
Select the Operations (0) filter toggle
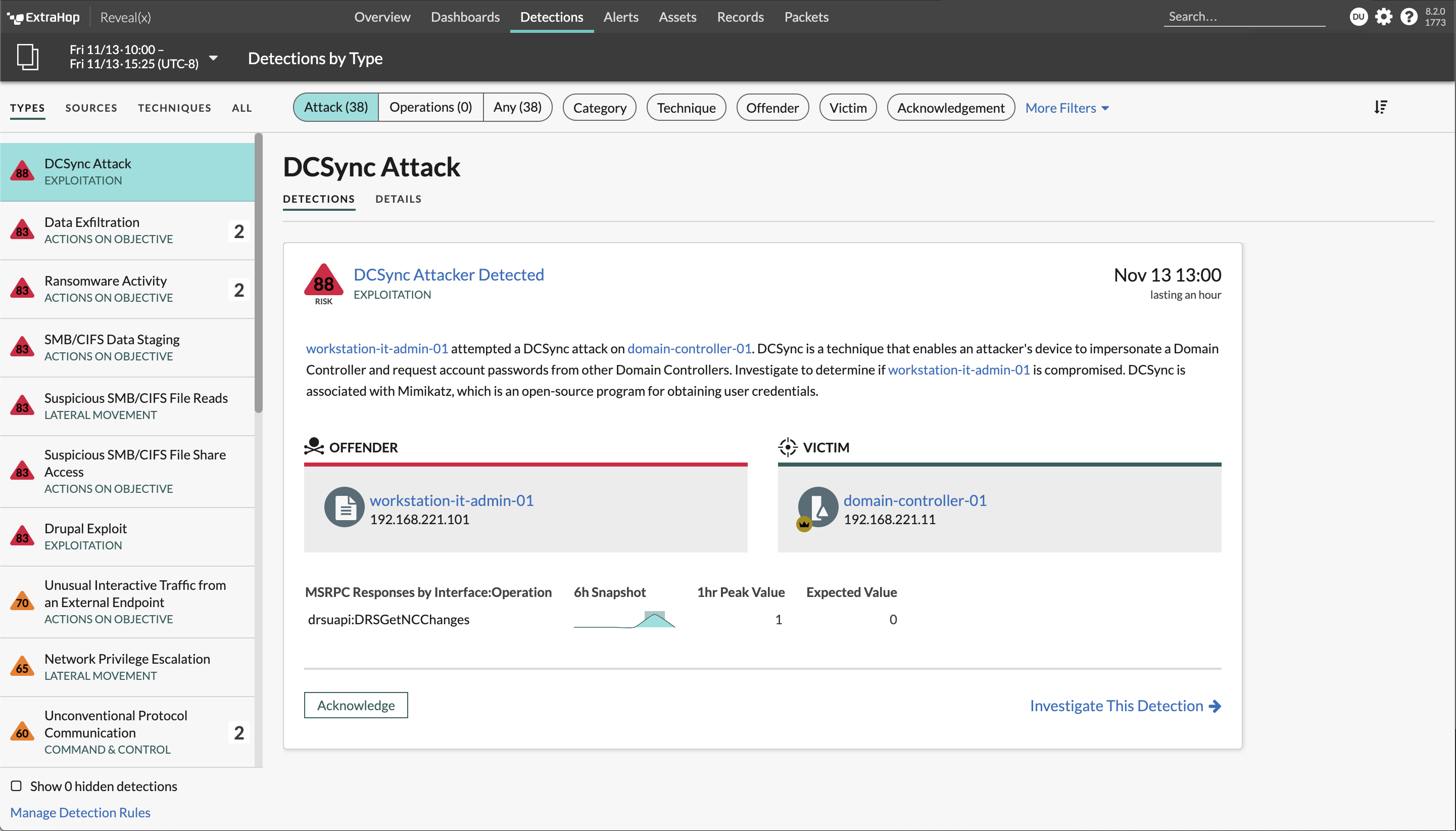429,107
